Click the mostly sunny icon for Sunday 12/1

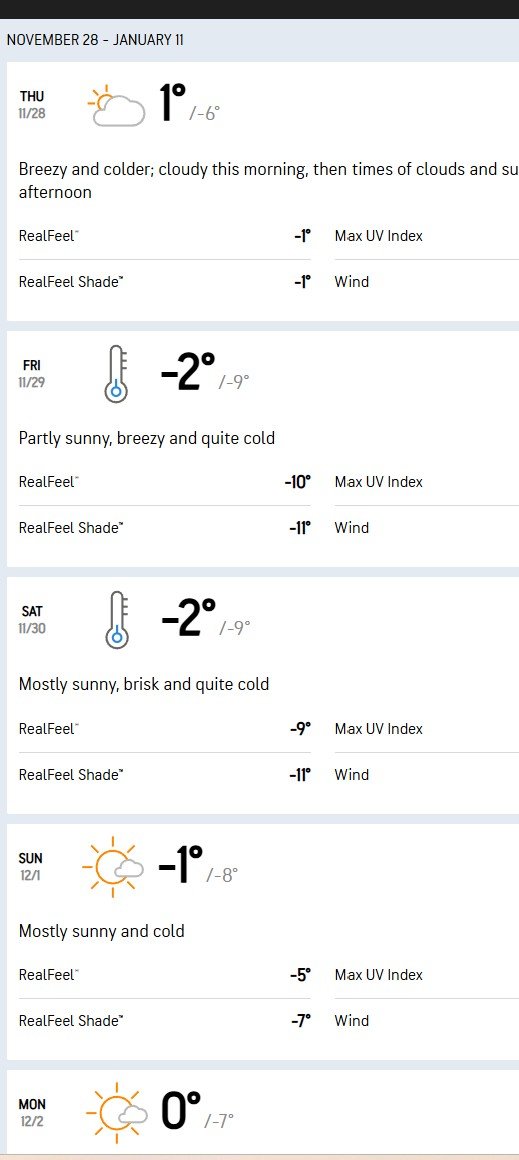point(112,867)
